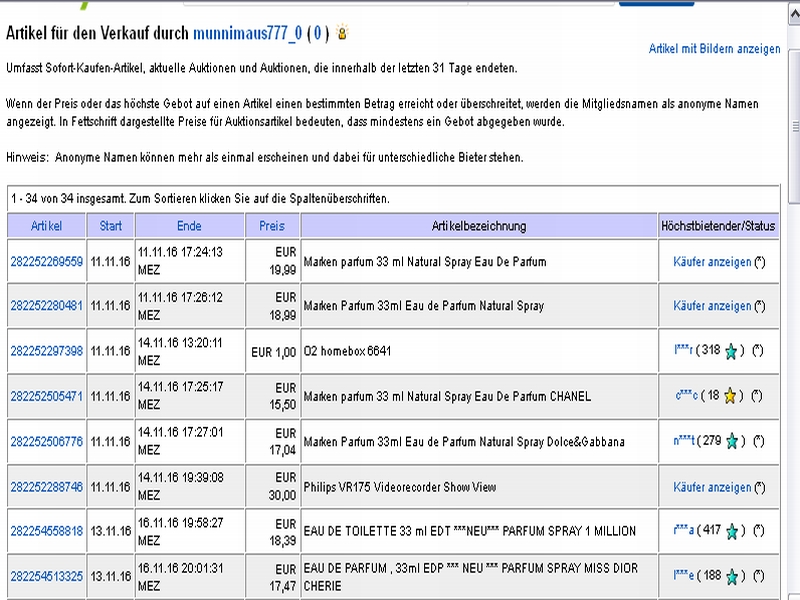Screen dimensions: 800x600
Task: Open item number 282252505471
Action: [46, 396]
